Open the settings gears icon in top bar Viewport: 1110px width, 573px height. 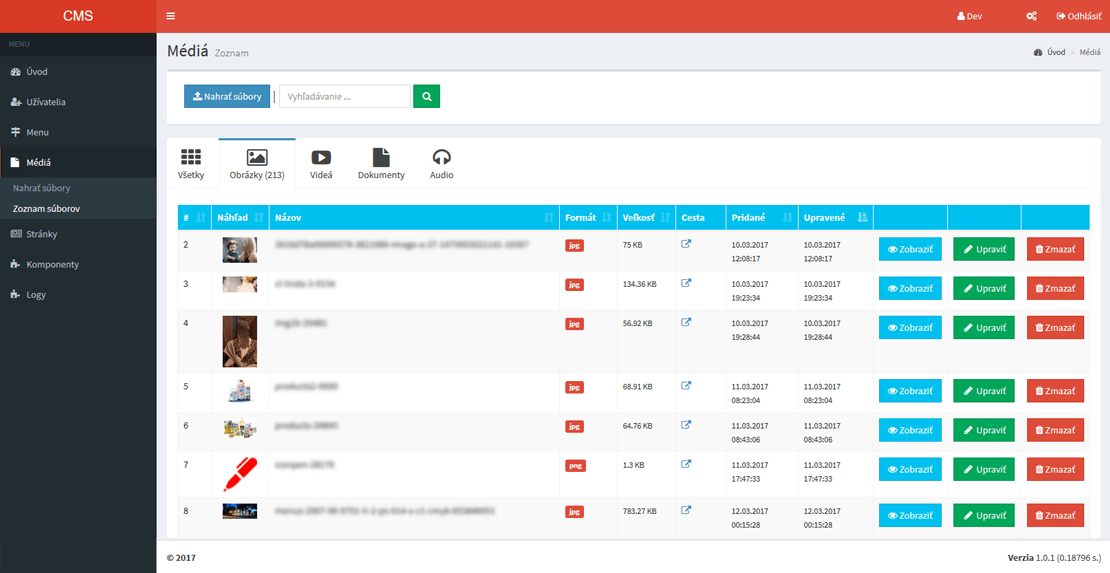[1031, 16]
